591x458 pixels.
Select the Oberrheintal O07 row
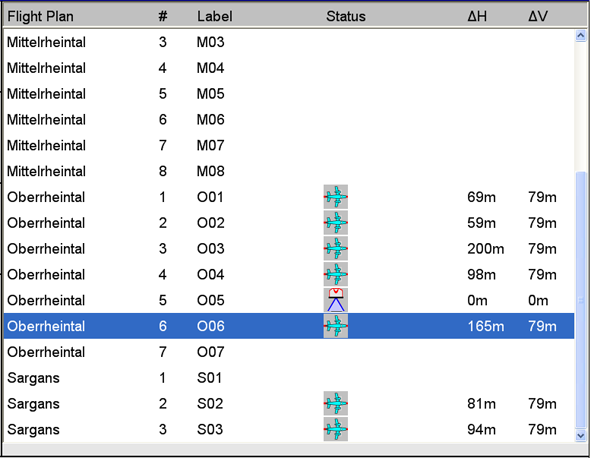(x=289, y=352)
